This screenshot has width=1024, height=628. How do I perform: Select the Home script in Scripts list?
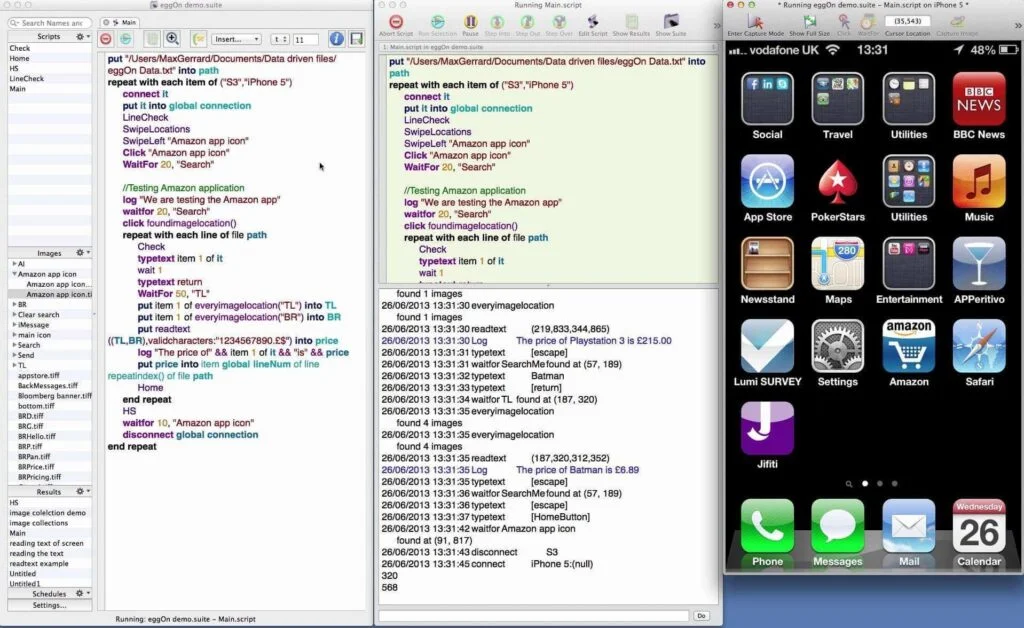50,58
